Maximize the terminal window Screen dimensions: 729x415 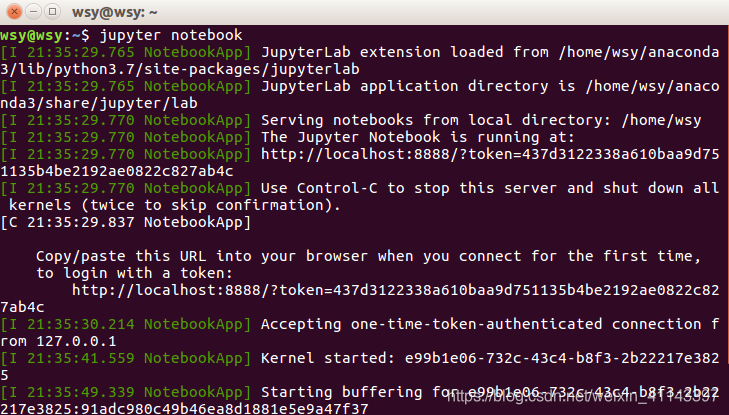53,12
